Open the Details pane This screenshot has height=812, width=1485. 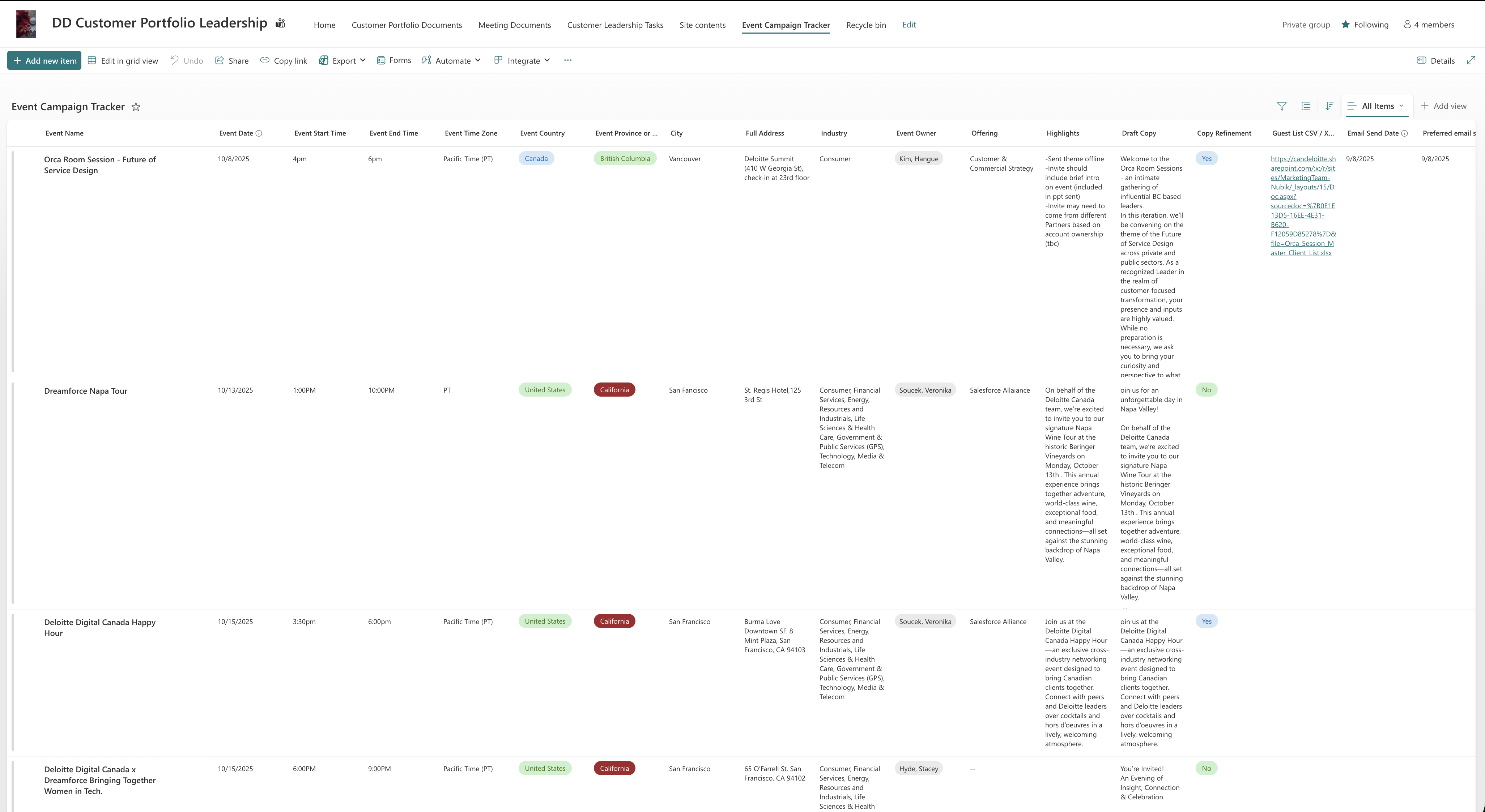pos(1435,60)
